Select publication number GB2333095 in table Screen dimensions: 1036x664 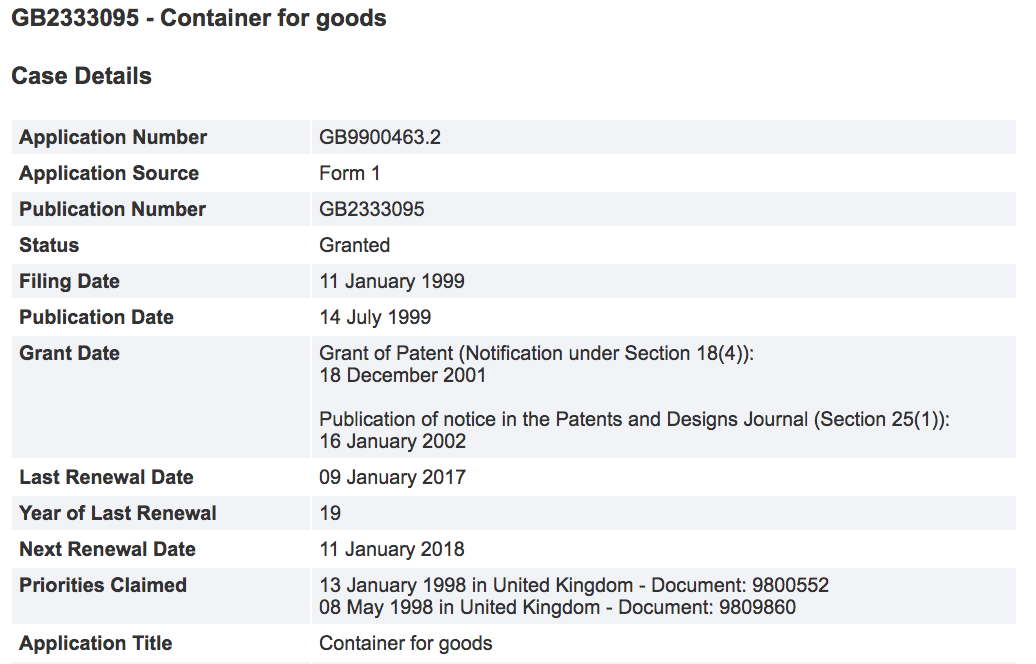(371, 209)
